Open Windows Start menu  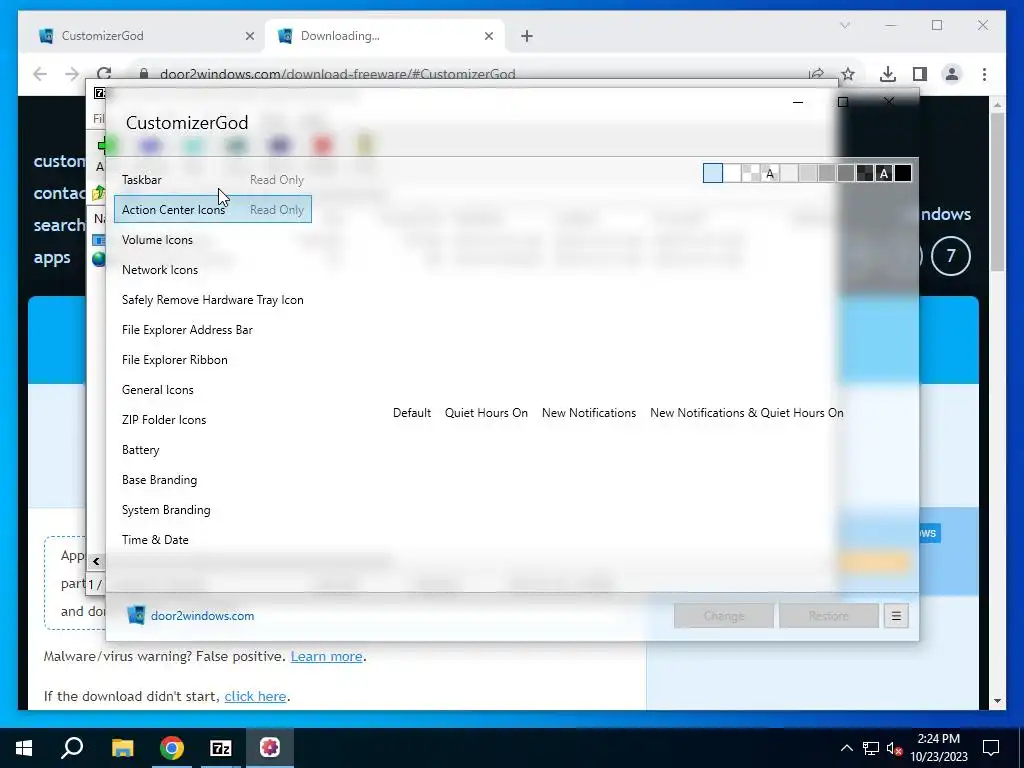(24, 748)
